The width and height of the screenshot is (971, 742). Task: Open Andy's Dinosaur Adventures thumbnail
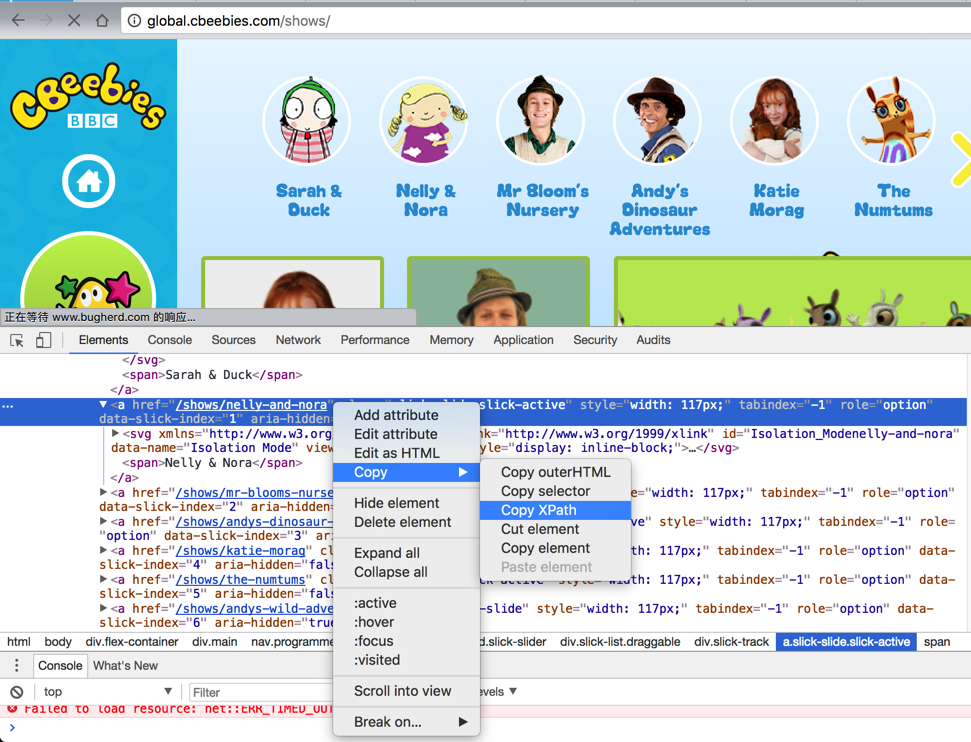(658, 121)
